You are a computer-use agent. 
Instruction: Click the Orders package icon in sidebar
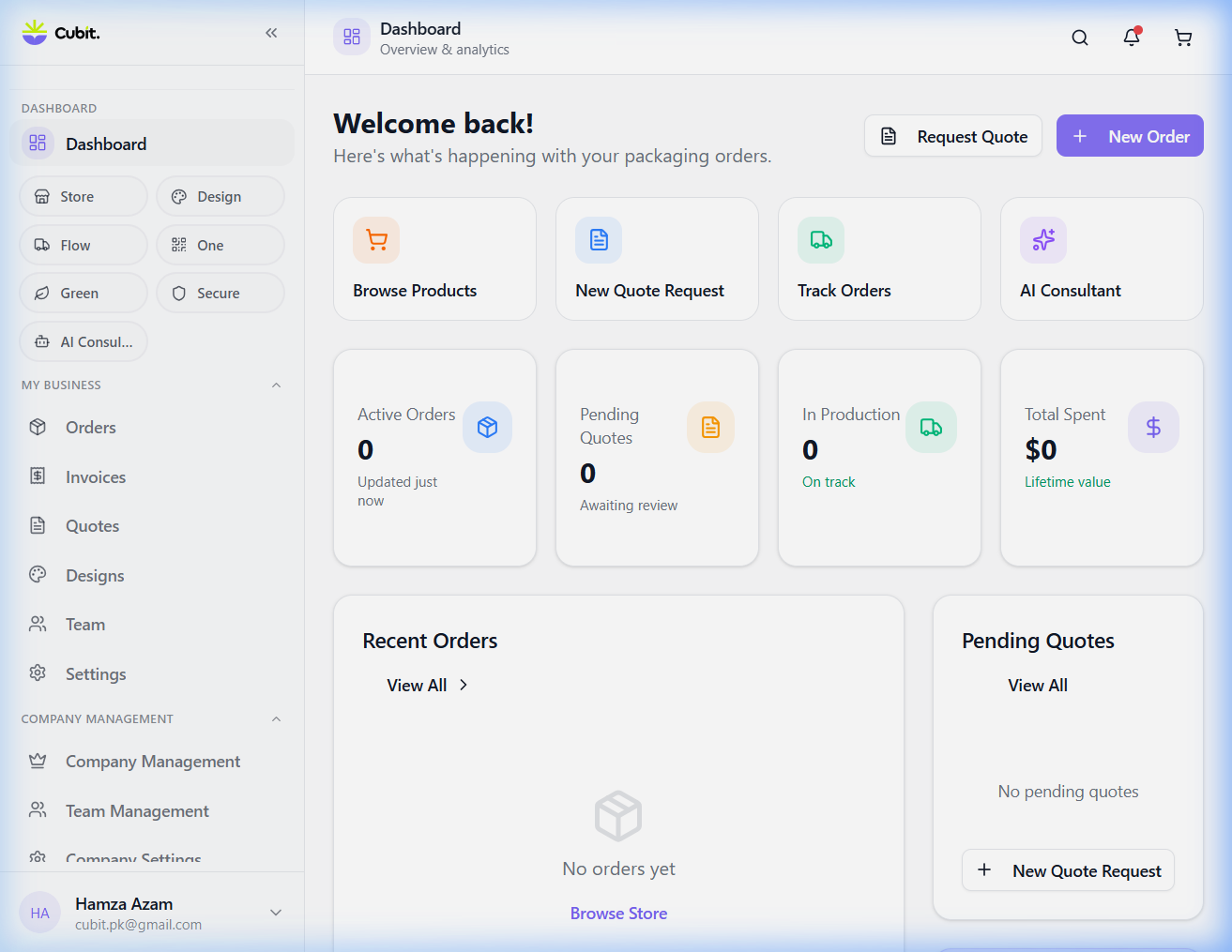point(38,427)
